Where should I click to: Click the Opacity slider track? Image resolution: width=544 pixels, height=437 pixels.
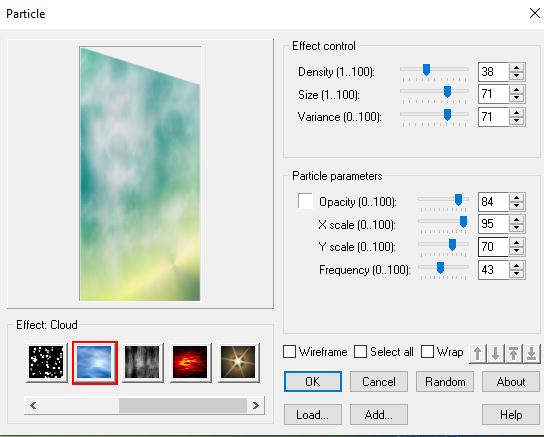pyautogui.click(x=443, y=199)
